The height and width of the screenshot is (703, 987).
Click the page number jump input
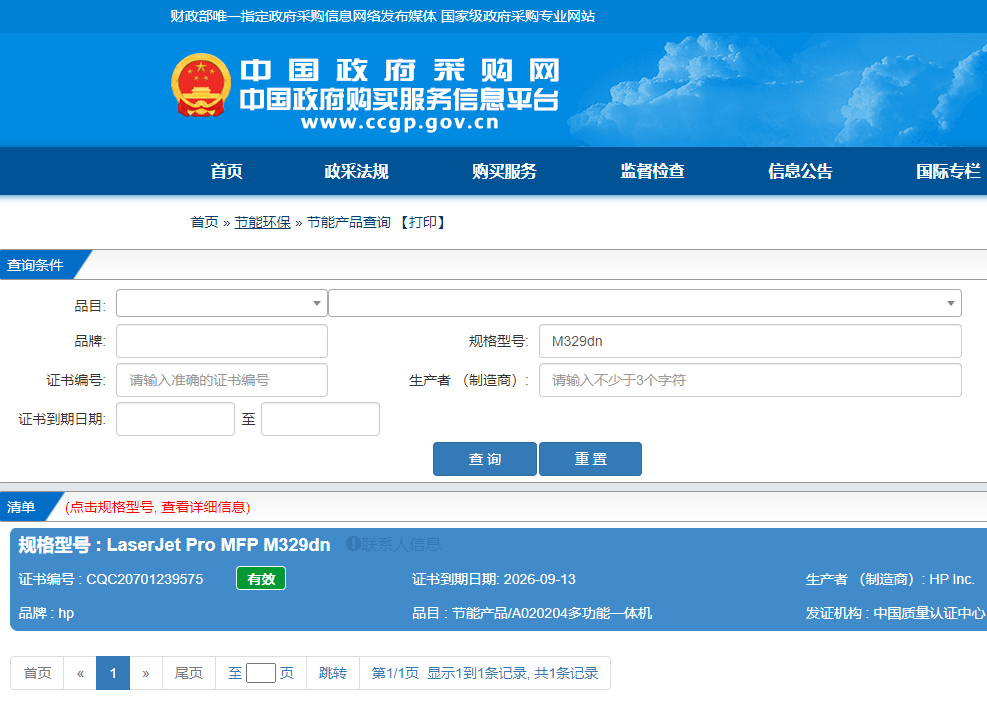tap(261, 673)
